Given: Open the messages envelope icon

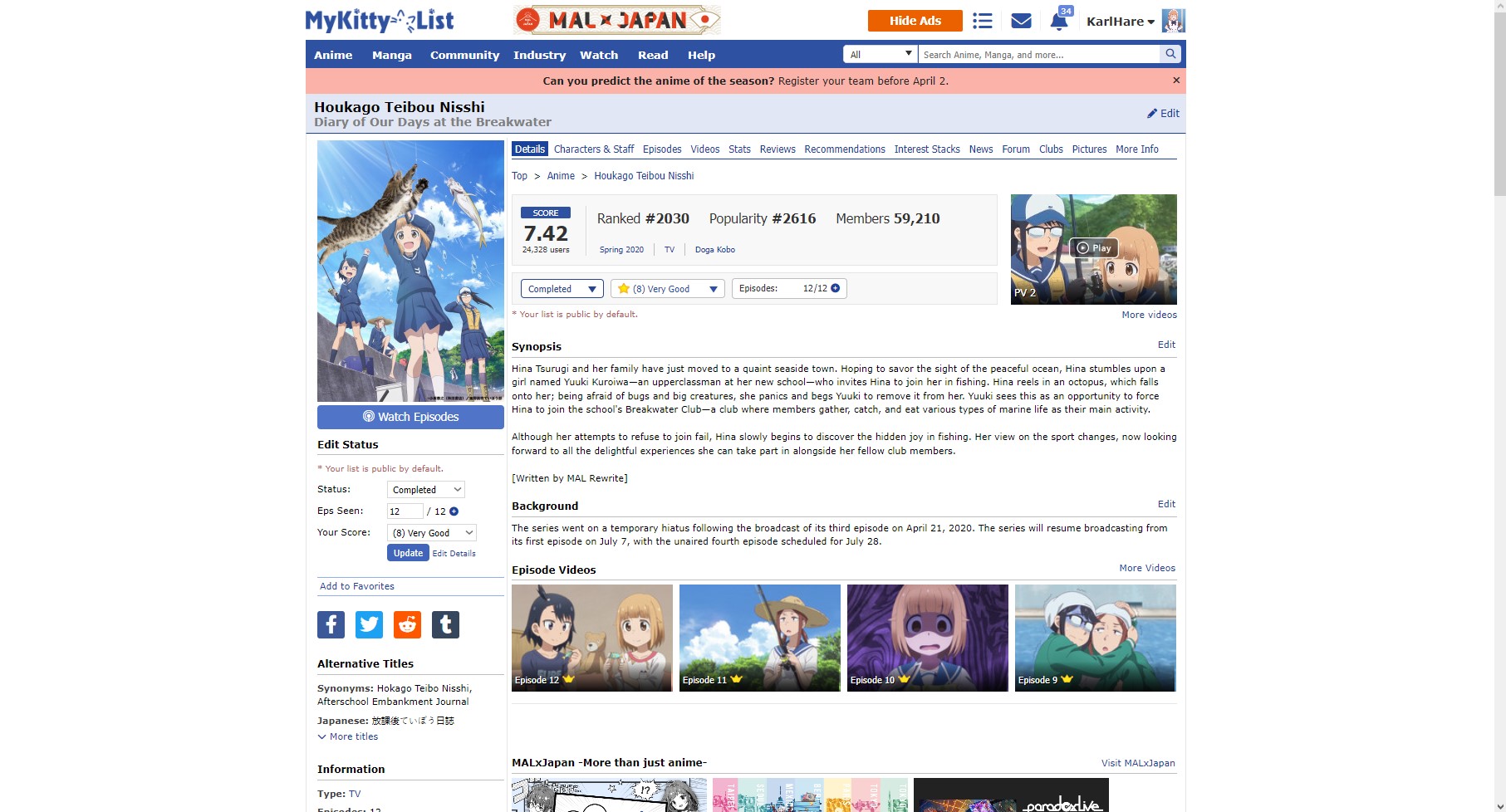Looking at the screenshot, I should [1022, 21].
